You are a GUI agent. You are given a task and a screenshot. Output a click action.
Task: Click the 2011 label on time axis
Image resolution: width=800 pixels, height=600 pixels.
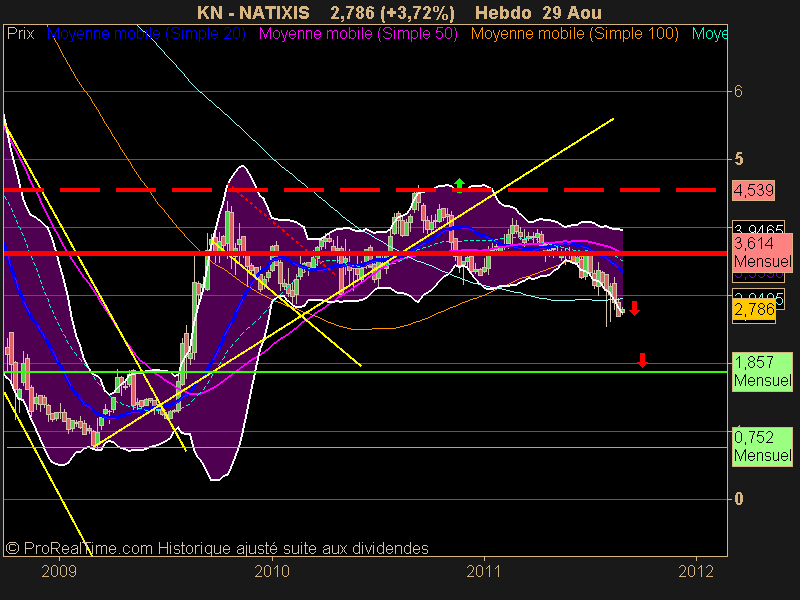[484, 571]
